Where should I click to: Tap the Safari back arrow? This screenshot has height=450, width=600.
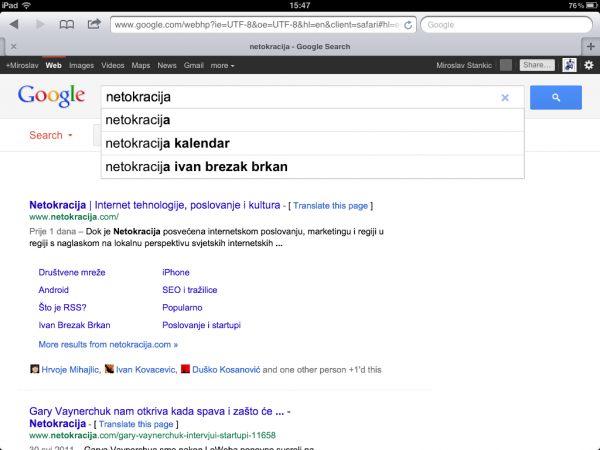click(14, 24)
